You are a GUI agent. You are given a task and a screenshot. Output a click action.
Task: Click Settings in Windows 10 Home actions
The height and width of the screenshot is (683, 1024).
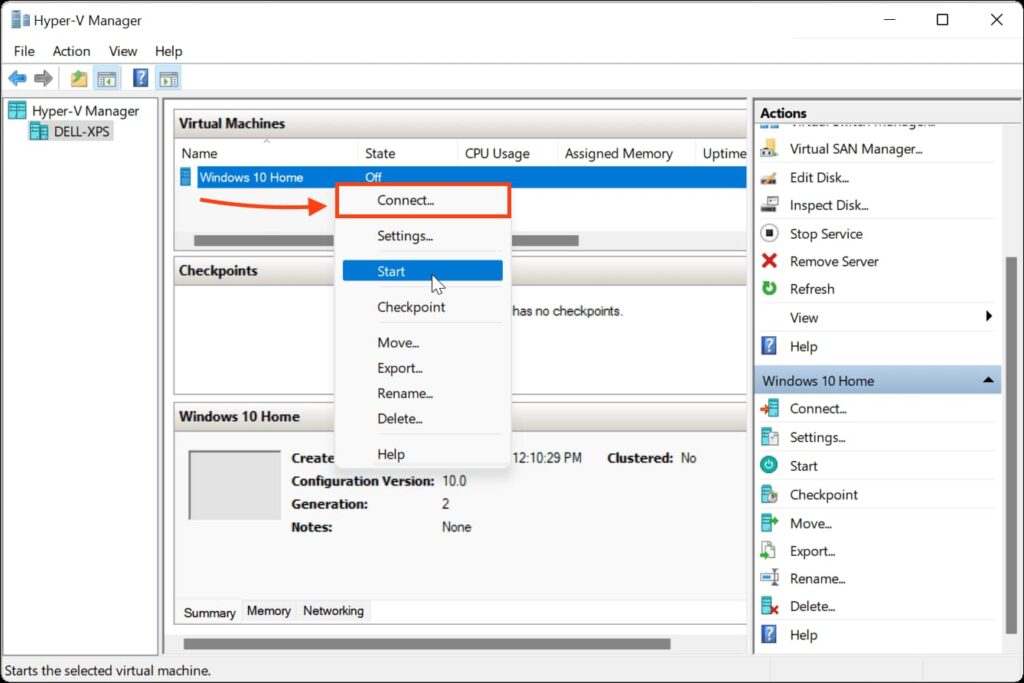(x=817, y=437)
